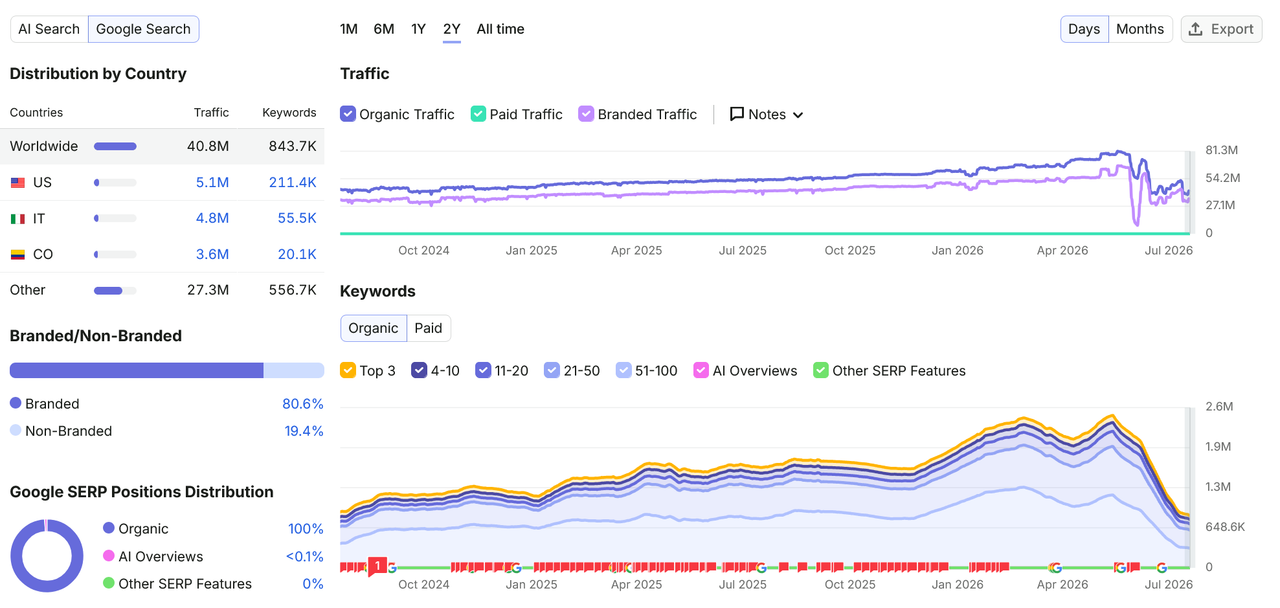1280x608 pixels.
Task: Uncheck the 4-10 positions checkbox
Action: 420,370
